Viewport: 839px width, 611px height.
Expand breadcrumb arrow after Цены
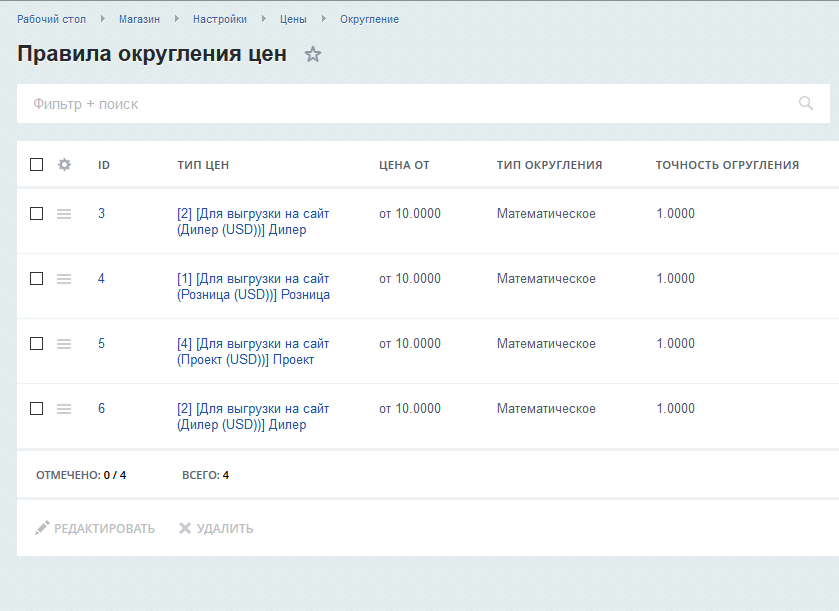[x=323, y=19]
